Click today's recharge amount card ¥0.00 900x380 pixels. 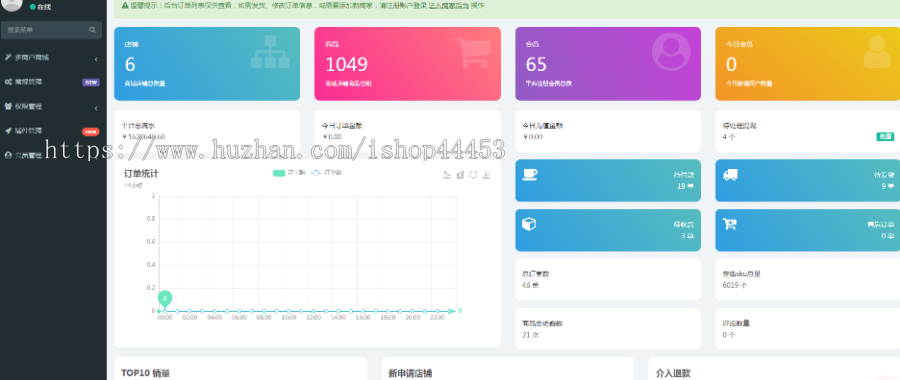(x=608, y=131)
